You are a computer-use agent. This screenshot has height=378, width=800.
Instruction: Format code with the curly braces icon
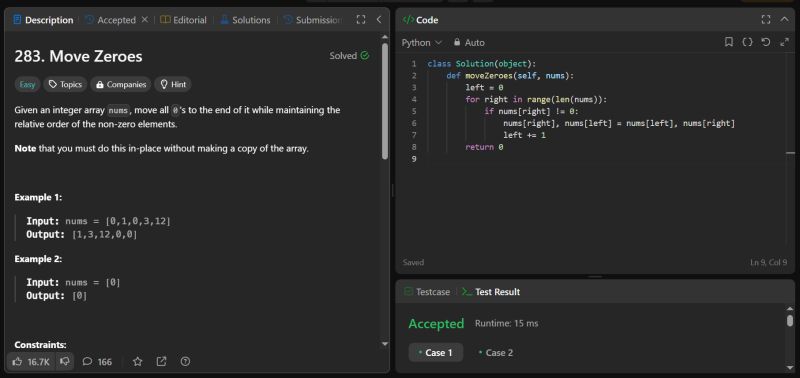point(747,42)
